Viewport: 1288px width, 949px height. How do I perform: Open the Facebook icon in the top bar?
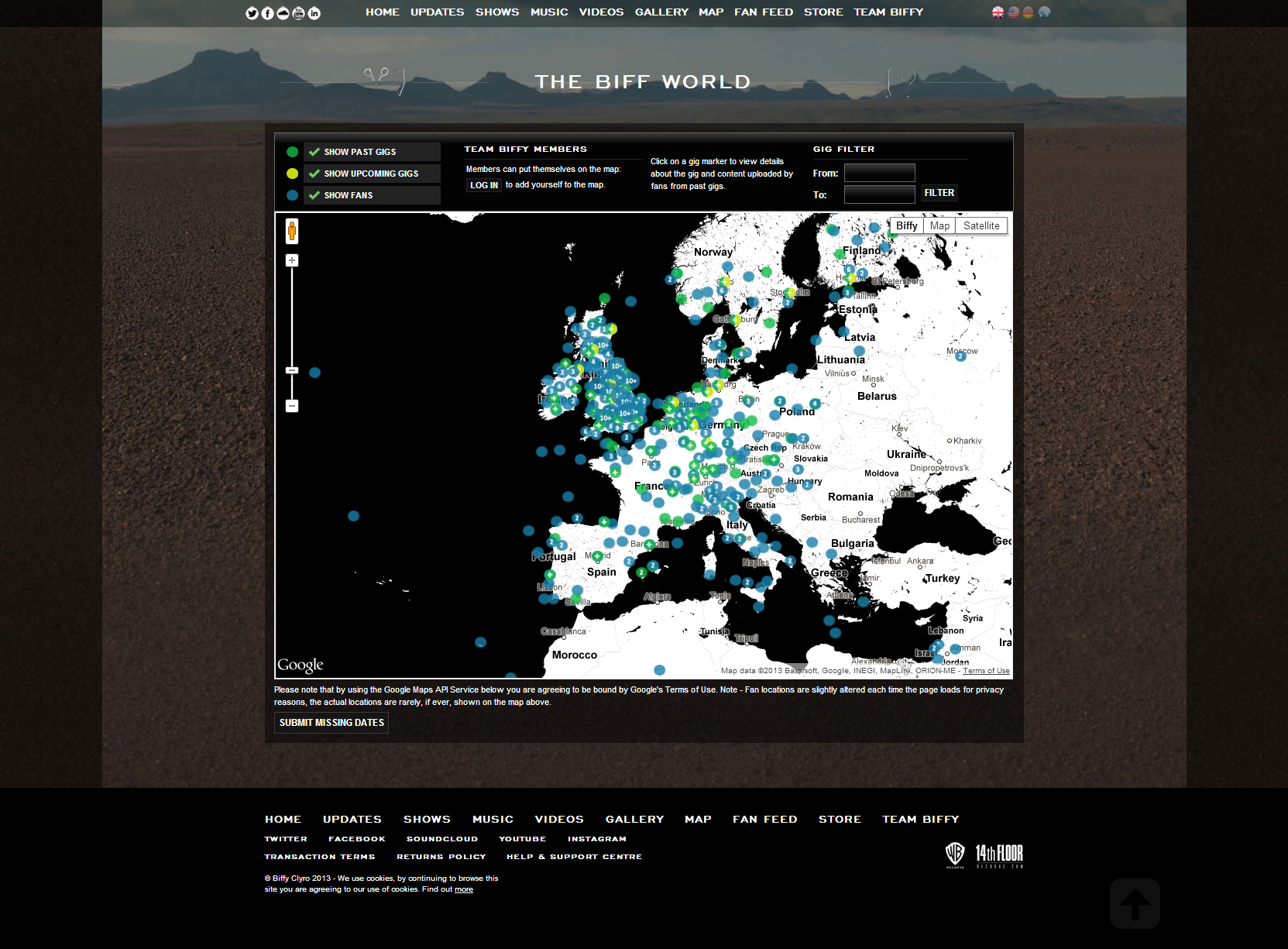(x=267, y=13)
